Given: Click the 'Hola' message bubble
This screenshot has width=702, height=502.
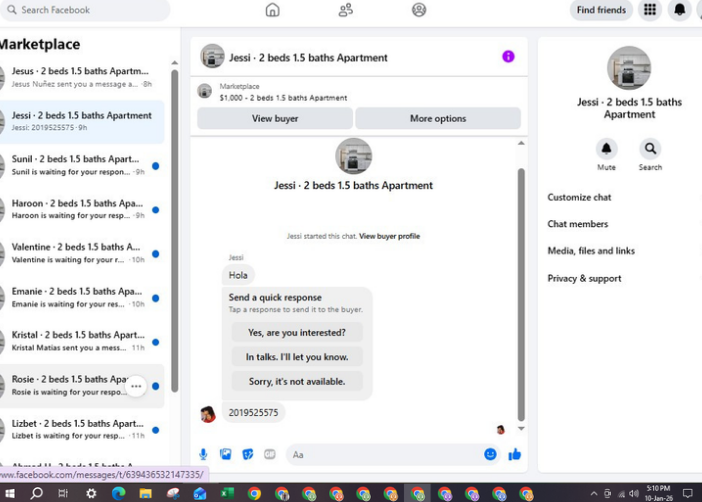Looking at the screenshot, I should pos(238,275).
